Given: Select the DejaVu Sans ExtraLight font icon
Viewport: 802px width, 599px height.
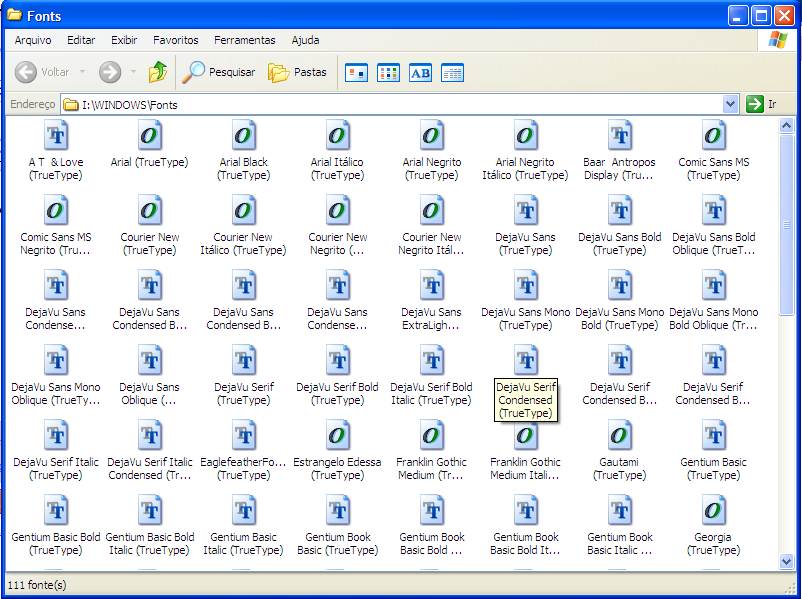Looking at the screenshot, I should 432,285.
